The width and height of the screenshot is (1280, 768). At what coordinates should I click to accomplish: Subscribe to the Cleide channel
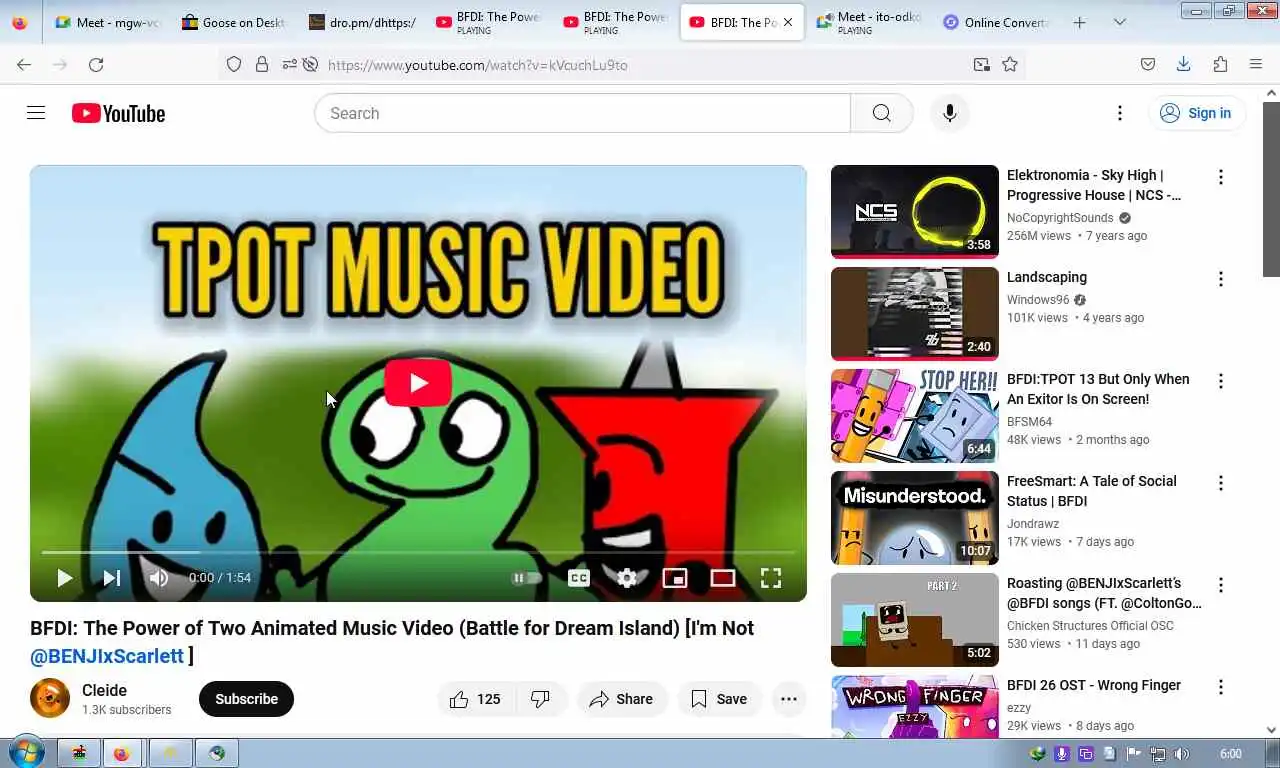246,699
